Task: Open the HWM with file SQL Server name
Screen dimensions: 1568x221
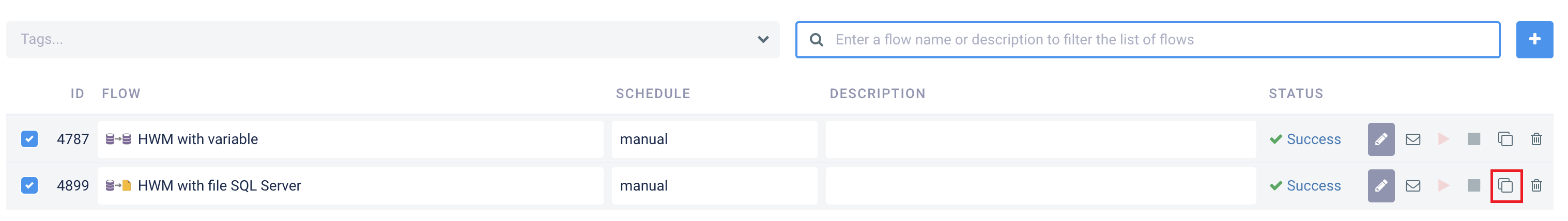Action: coord(219,185)
